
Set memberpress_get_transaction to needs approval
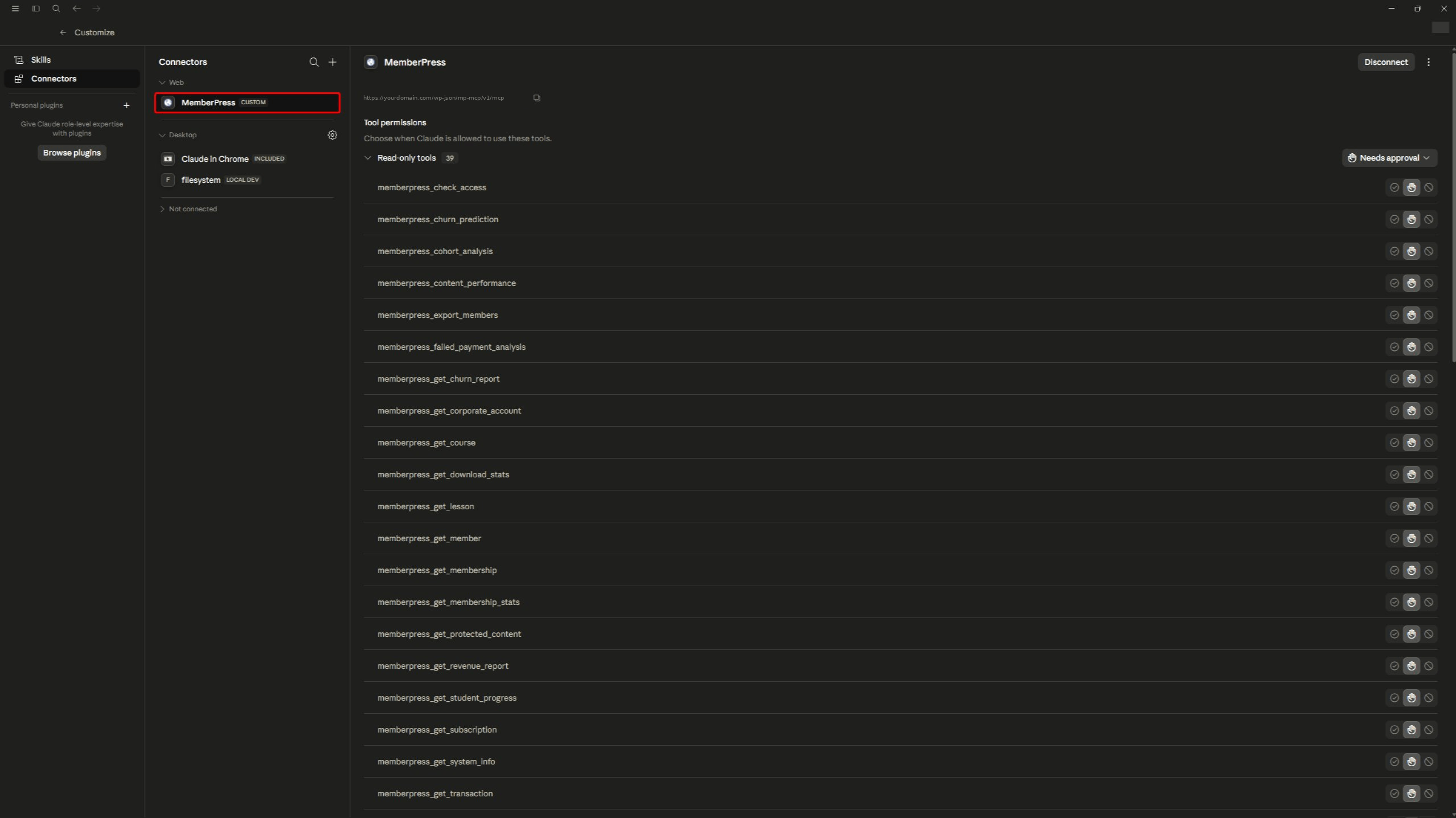tap(1411, 794)
